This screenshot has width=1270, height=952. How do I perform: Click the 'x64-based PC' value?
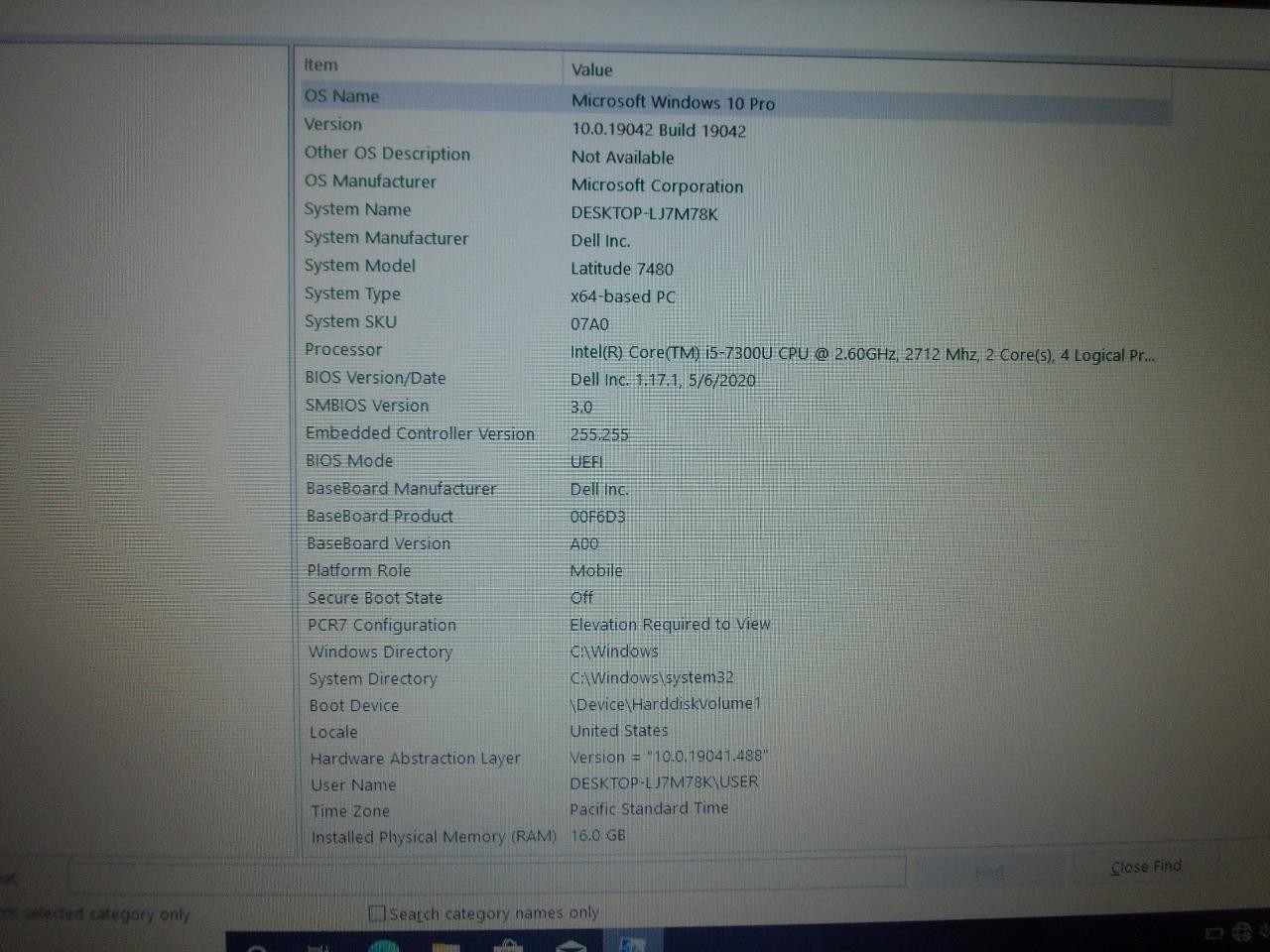tap(623, 297)
